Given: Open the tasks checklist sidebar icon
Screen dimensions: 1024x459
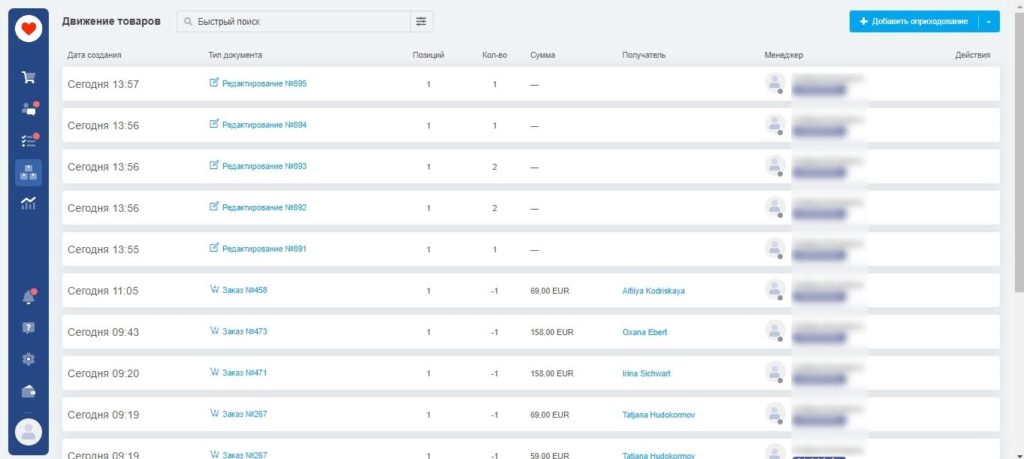Looking at the screenshot, I should [29, 140].
